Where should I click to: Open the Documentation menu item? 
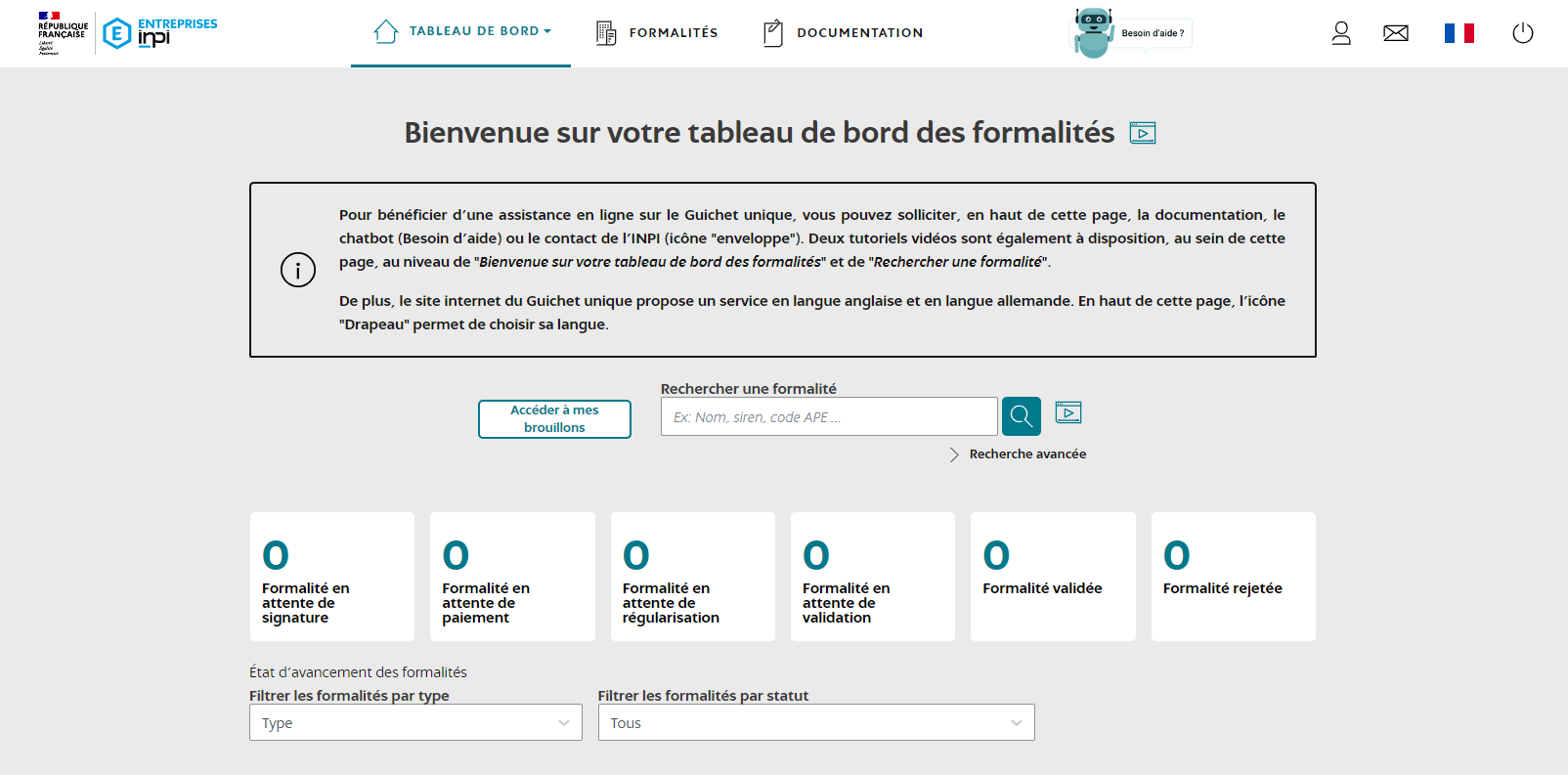[843, 33]
